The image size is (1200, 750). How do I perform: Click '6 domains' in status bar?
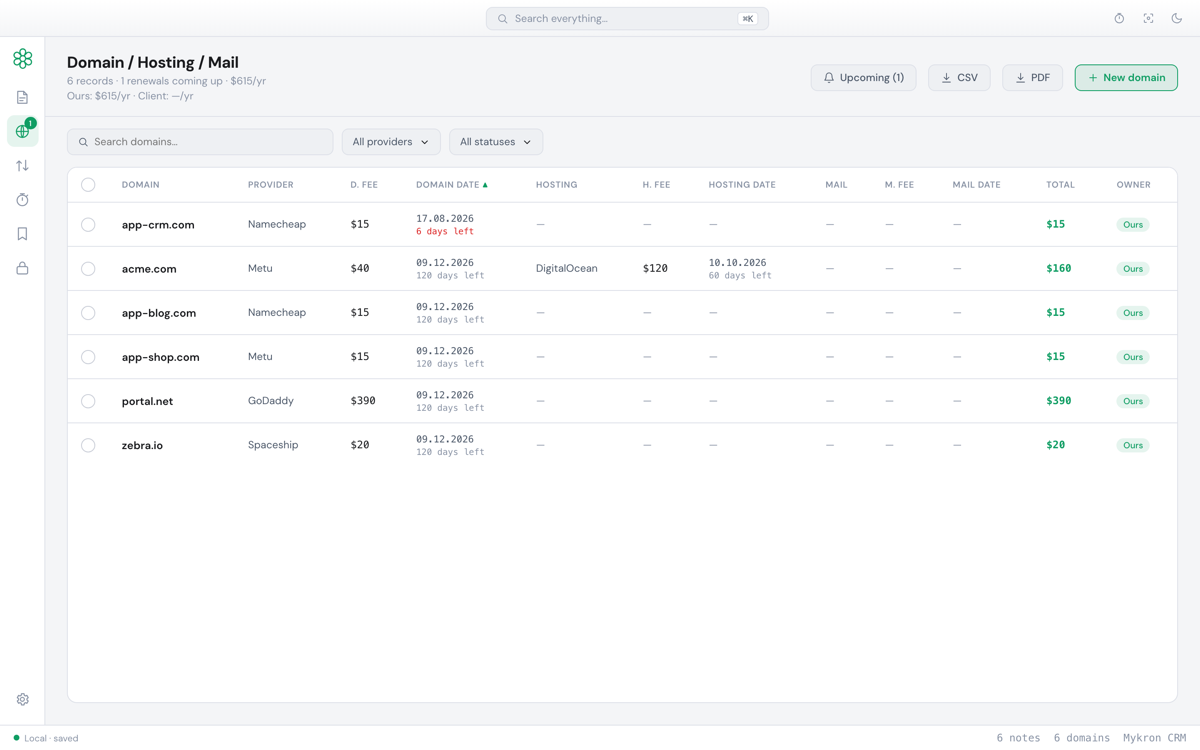click(x=1081, y=738)
